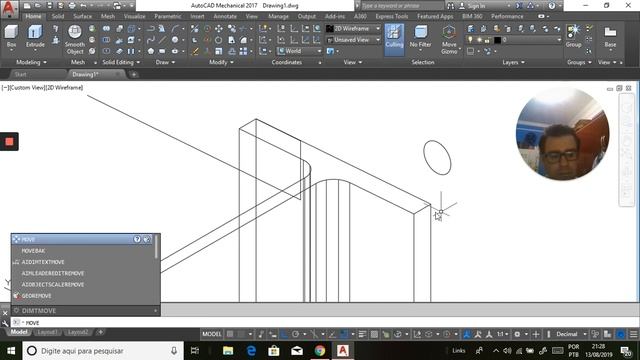Toggle Ortho mode in the status bar
Screen dimensions: 640x360
tap(284, 334)
